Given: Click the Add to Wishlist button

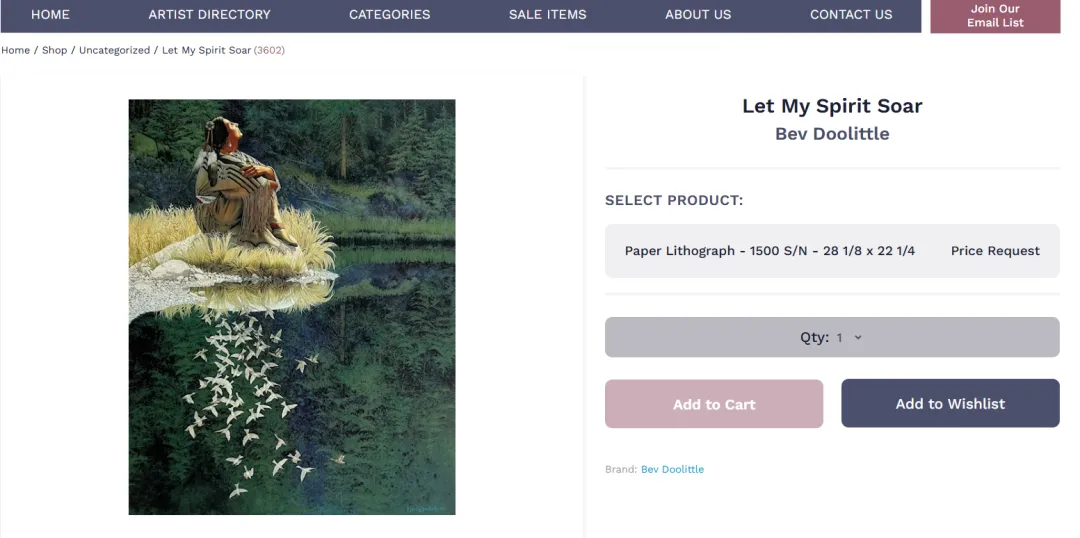Looking at the screenshot, I should pyautogui.click(x=950, y=404).
